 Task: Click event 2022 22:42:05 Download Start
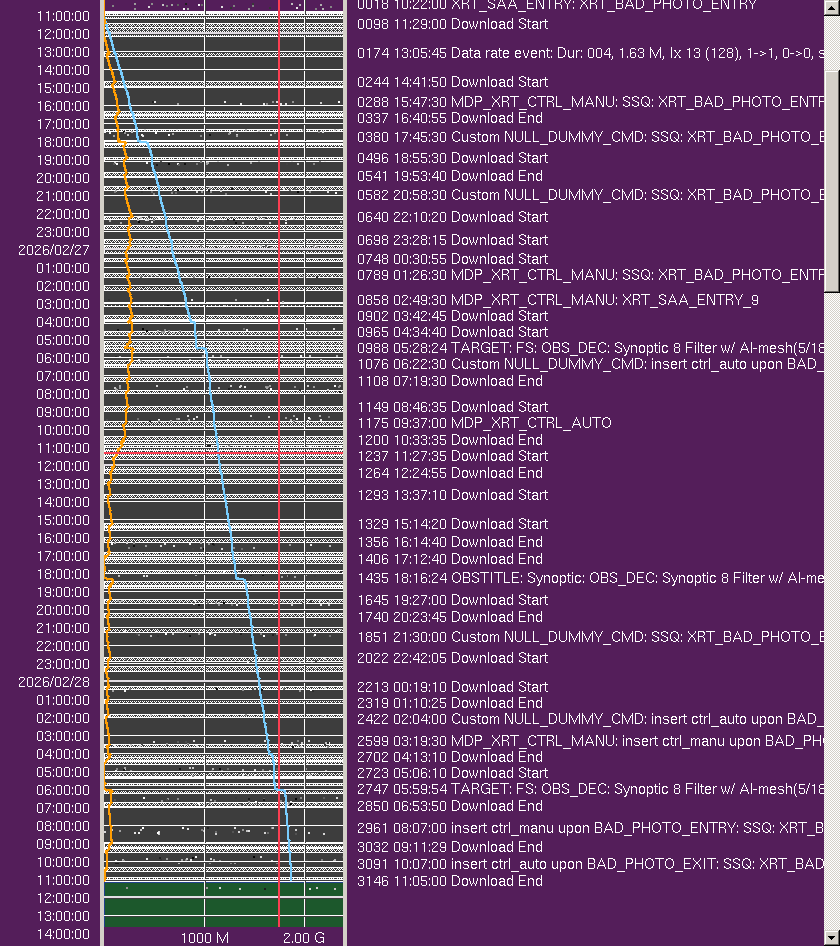pyautogui.click(x=452, y=658)
